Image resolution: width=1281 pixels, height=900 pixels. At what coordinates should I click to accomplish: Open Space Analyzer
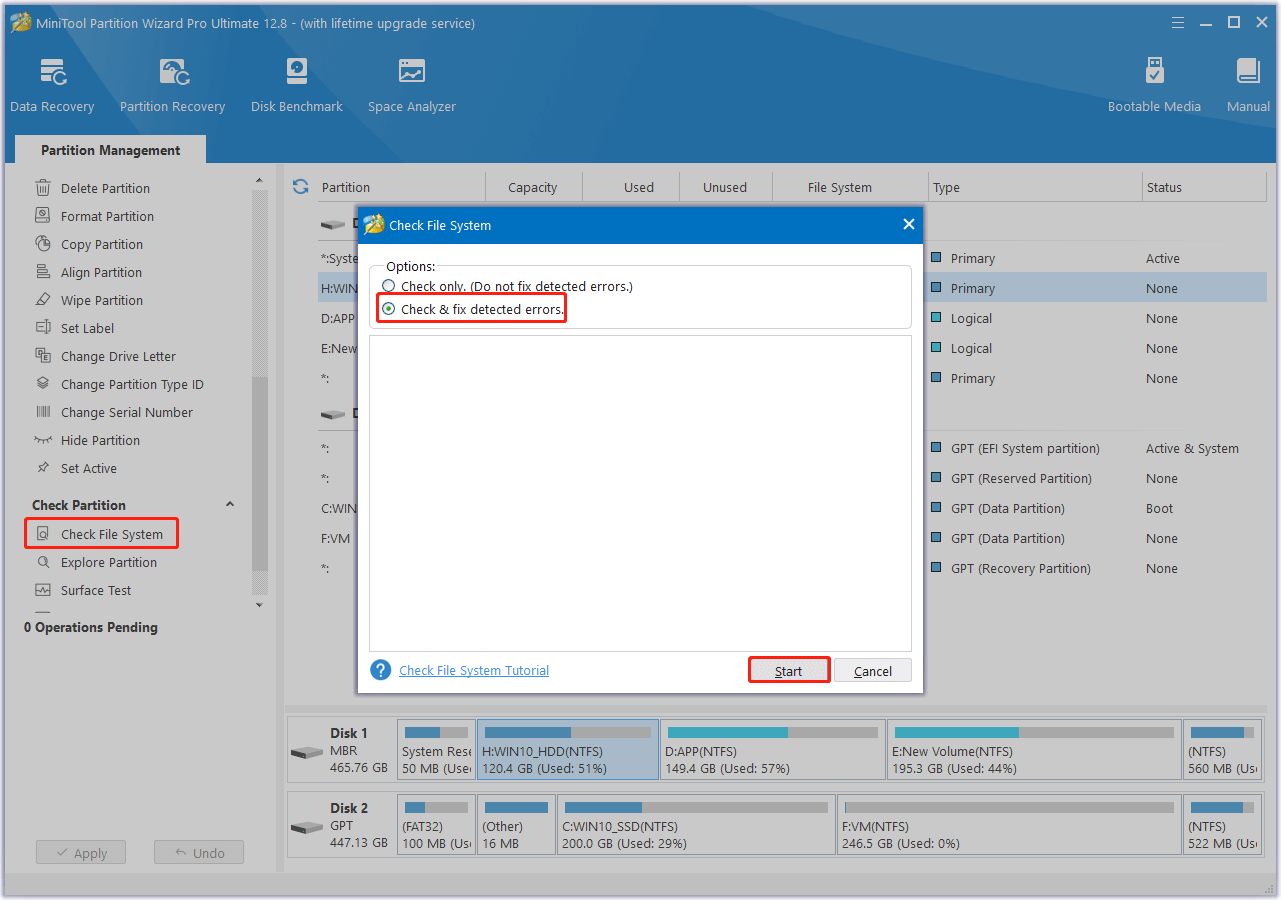point(411,86)
